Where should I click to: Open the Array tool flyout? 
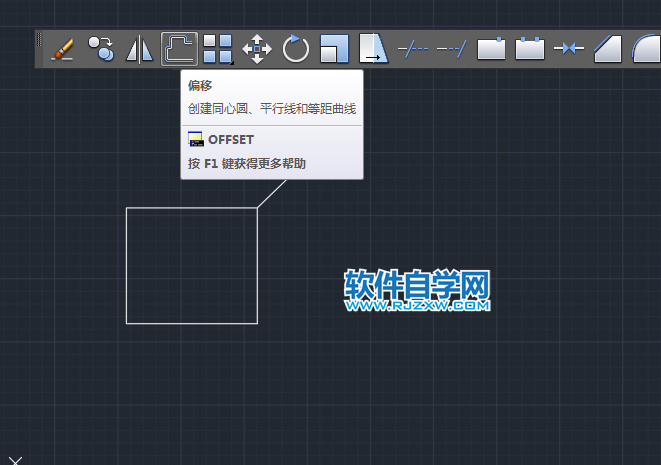218,48
